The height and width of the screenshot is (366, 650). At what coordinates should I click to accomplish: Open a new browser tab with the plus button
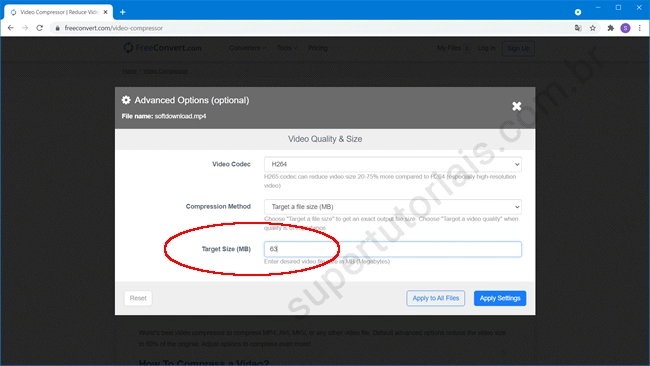[122, 12]
